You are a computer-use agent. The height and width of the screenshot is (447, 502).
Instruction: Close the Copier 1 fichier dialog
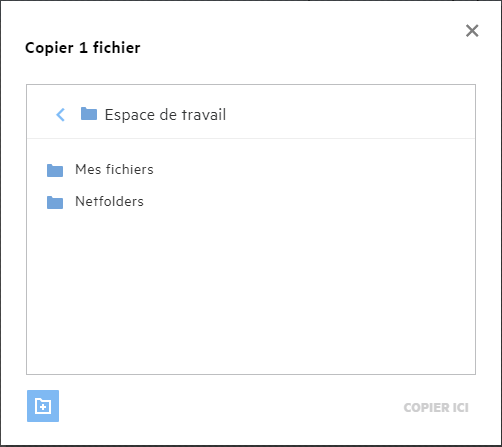pyautogui.click(x=472, y=31)
